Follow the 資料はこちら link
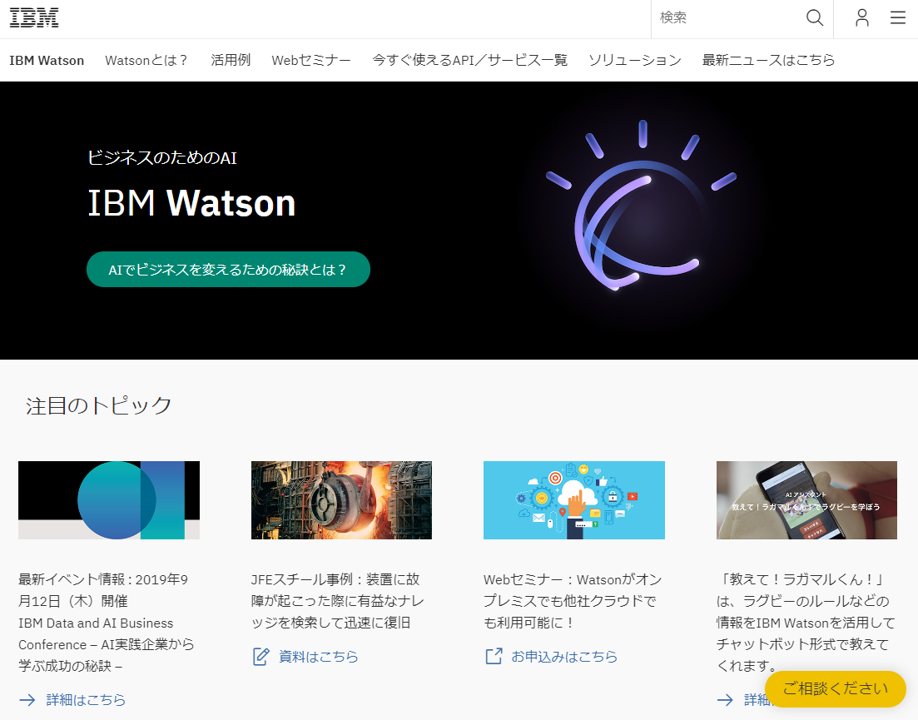The width and height of the screenshot is (918, 720). pyautogui.click(x=318, y=656)
